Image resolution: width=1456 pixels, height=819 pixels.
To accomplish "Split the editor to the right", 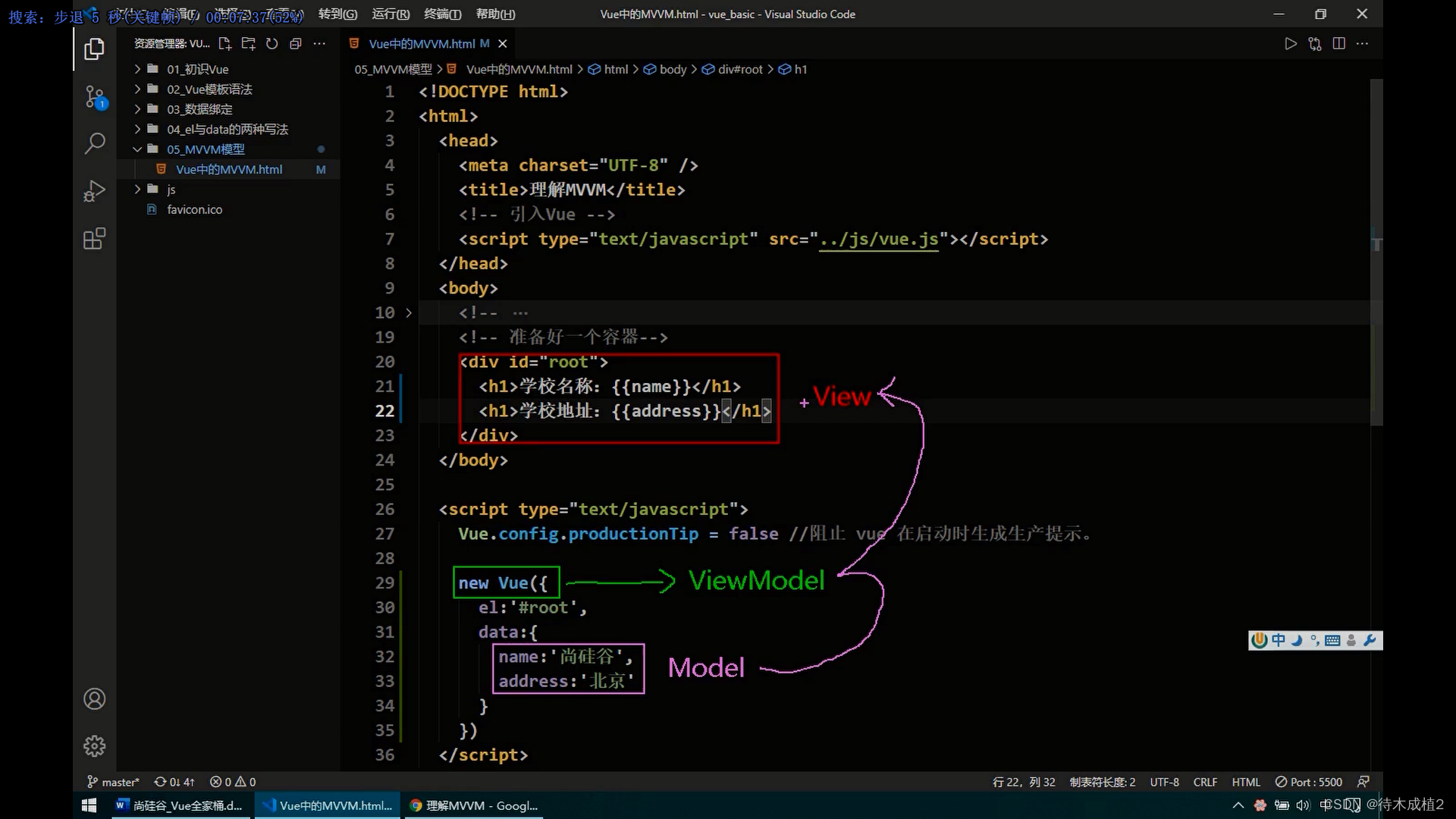I will 1339,44.
